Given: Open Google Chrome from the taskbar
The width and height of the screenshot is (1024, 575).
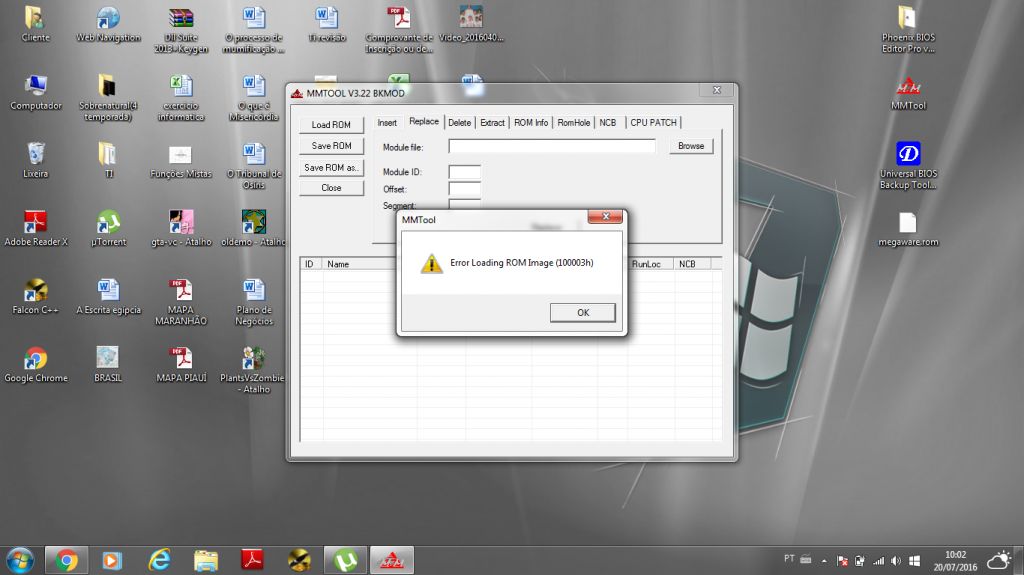Looking at the screenshot, I should coord(68,560).
